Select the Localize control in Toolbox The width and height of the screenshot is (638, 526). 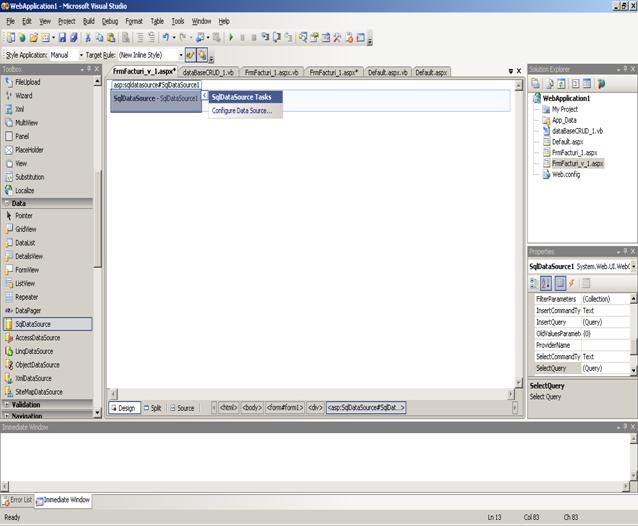tap(47, 190)
